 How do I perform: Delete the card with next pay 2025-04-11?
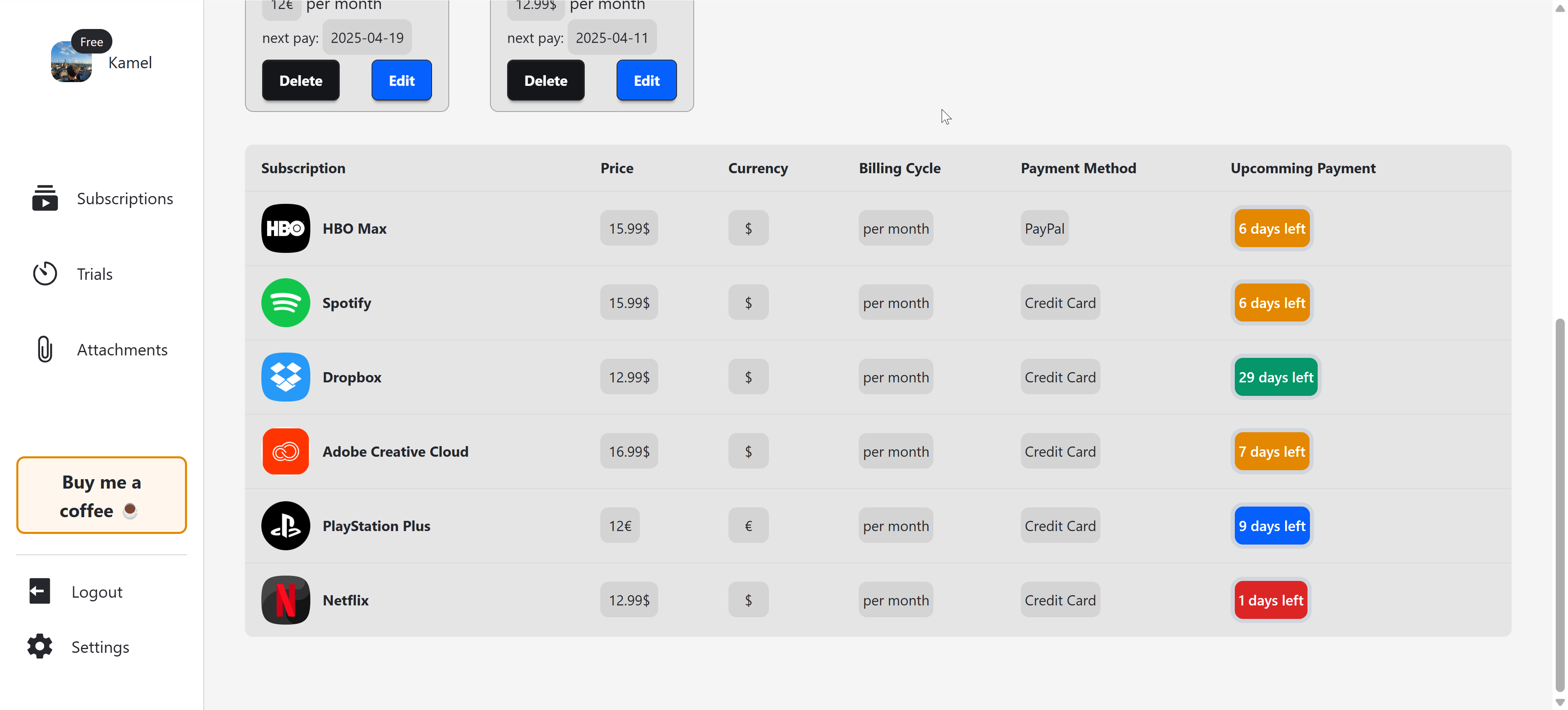[546, 80]
